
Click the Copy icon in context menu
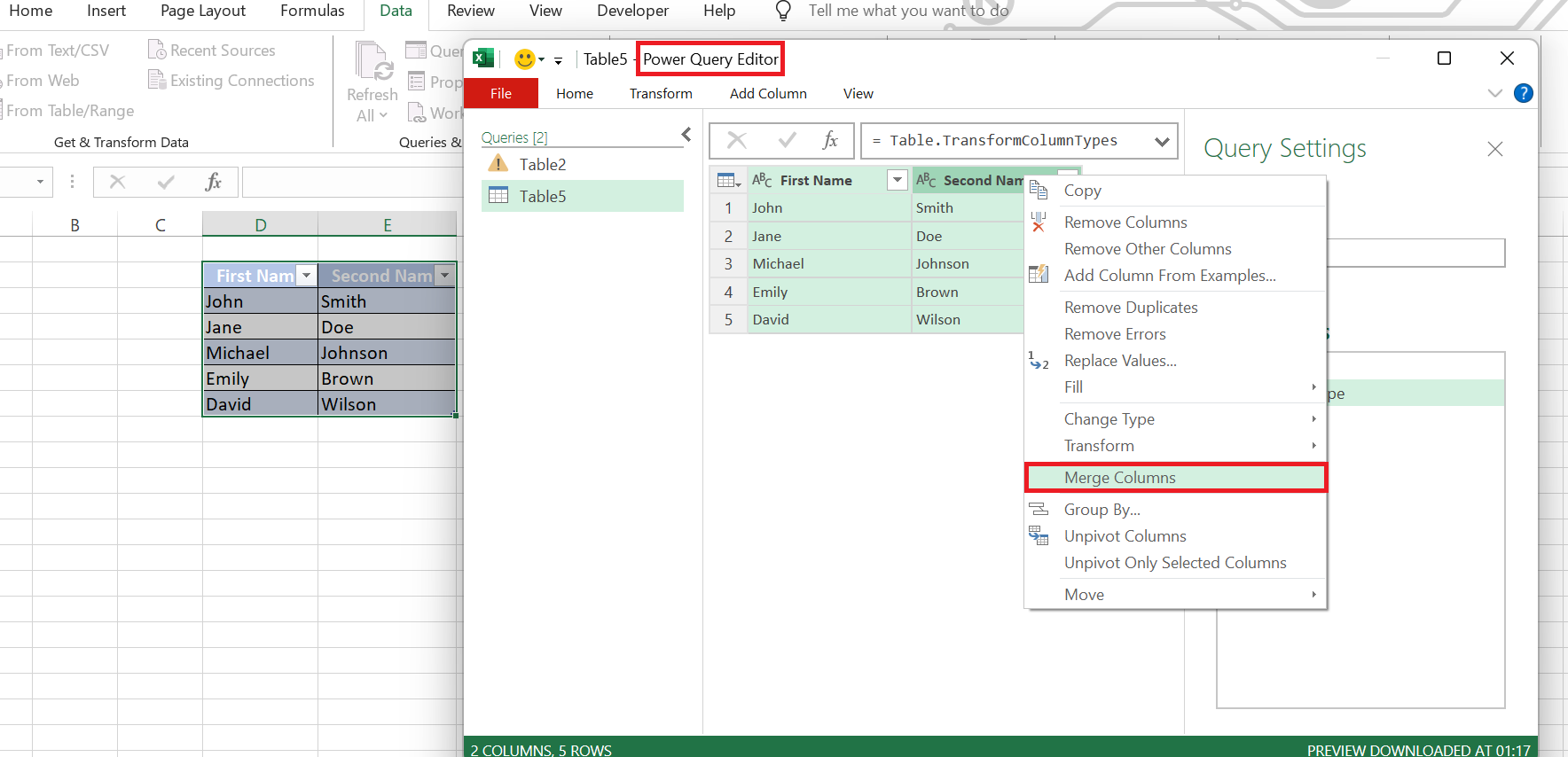tap(1039, 190)
